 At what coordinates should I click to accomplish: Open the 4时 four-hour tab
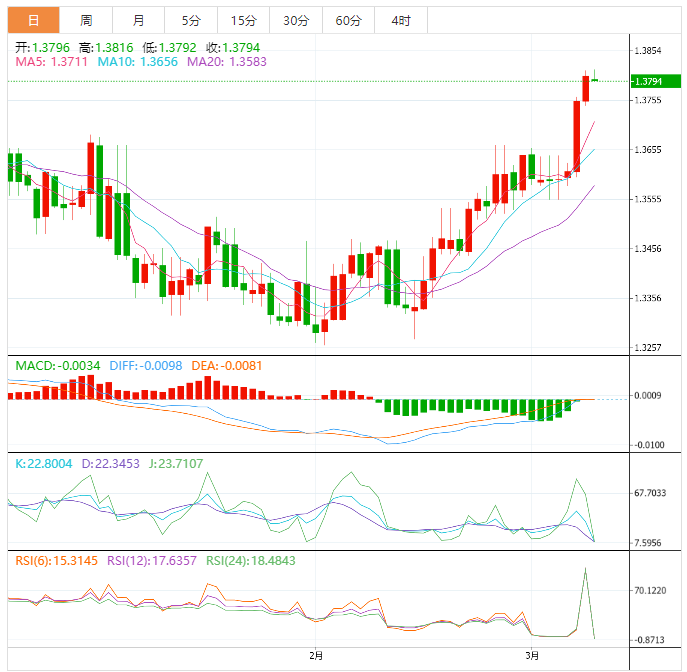pyautogui.click(x=400, y=20)
